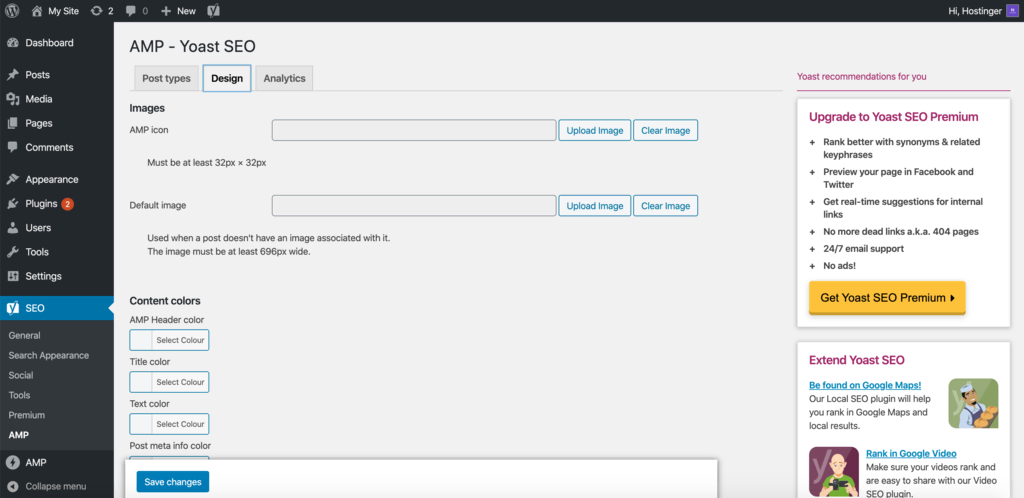1024x498 pixels.
Task: Switch to the Post types tab
Action: [166, 78]
